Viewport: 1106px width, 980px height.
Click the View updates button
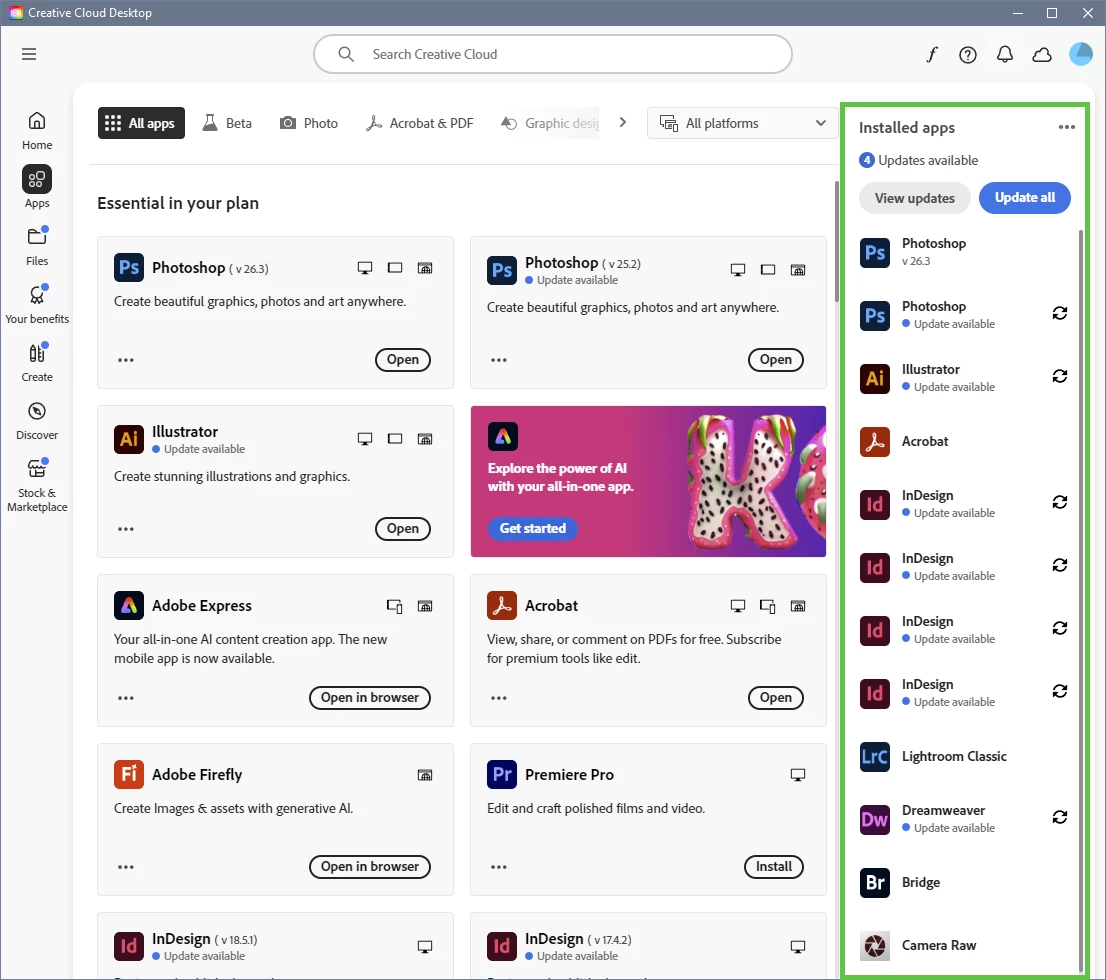pos(914,198)
